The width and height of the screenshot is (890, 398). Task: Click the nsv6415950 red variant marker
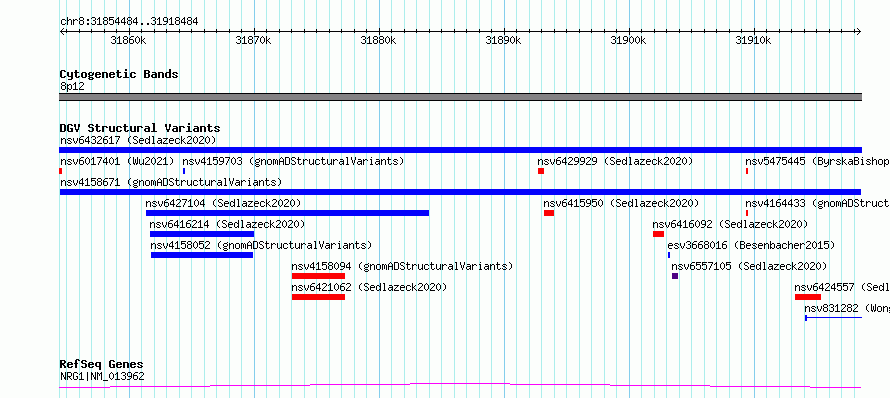click(x=549, y=213)
